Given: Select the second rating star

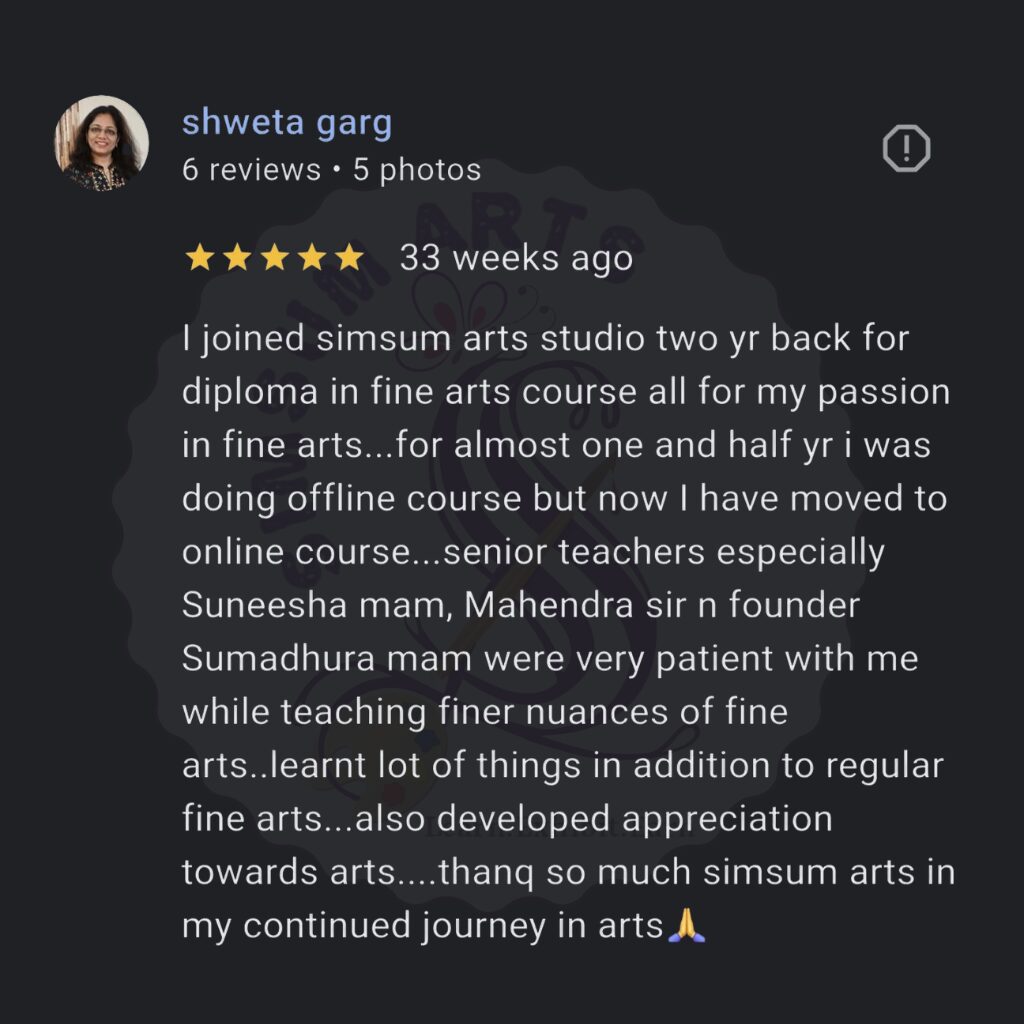Looking at the screenshot, I should coord(237,259).
